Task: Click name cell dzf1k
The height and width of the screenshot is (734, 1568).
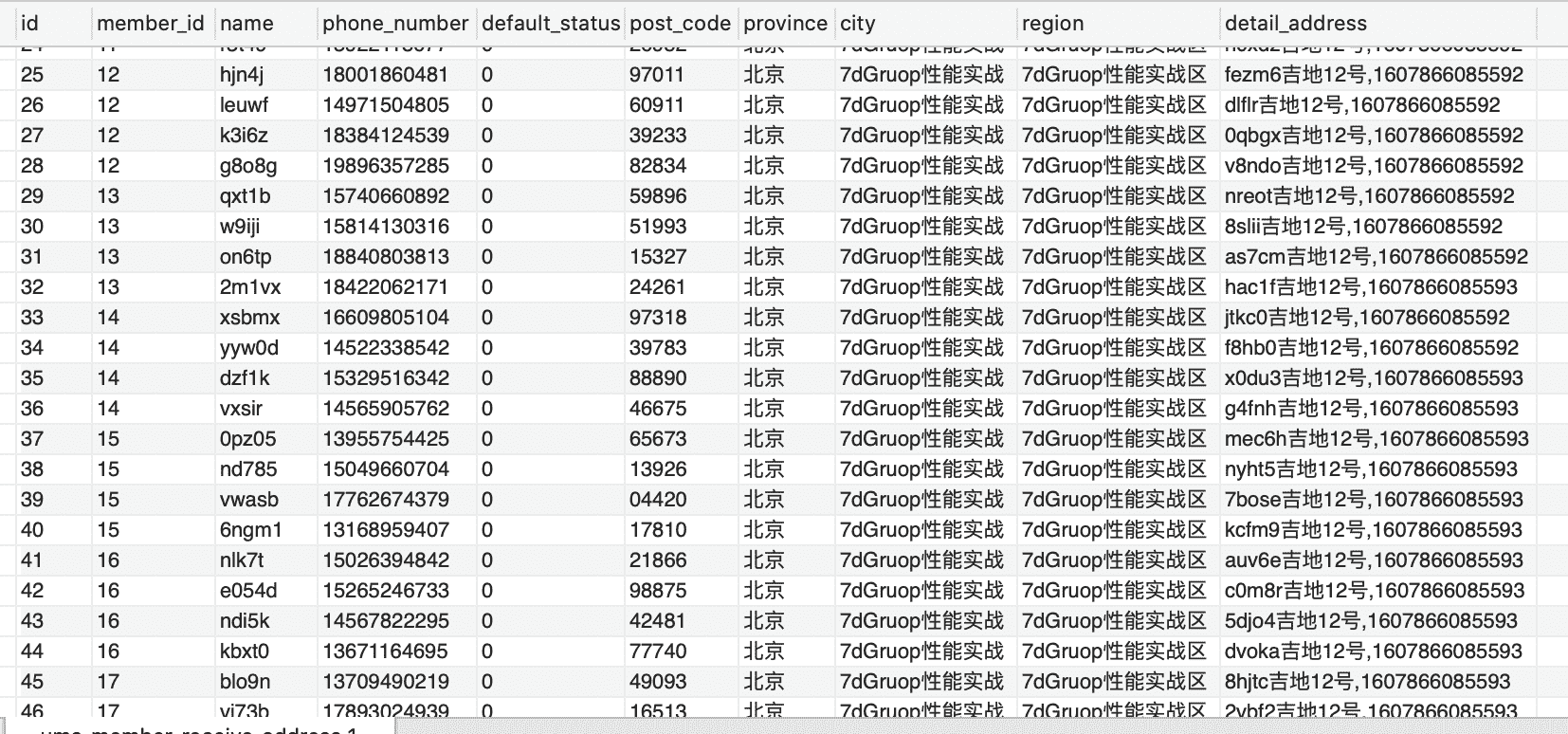Action: (x=245, y=378)
